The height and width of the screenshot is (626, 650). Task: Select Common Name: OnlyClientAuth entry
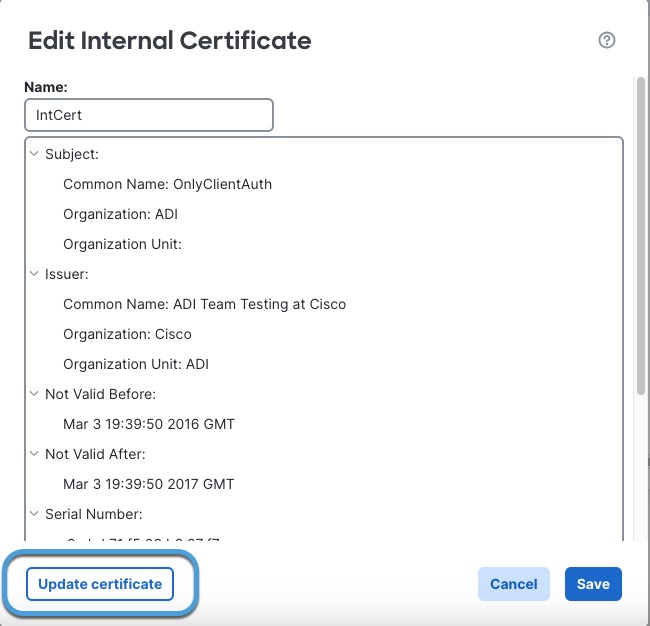coord(167,184)
